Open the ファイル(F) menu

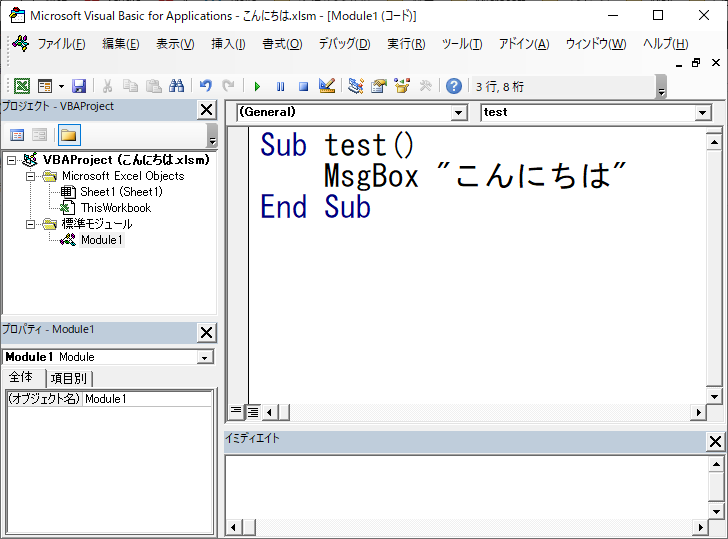[61, 44]
